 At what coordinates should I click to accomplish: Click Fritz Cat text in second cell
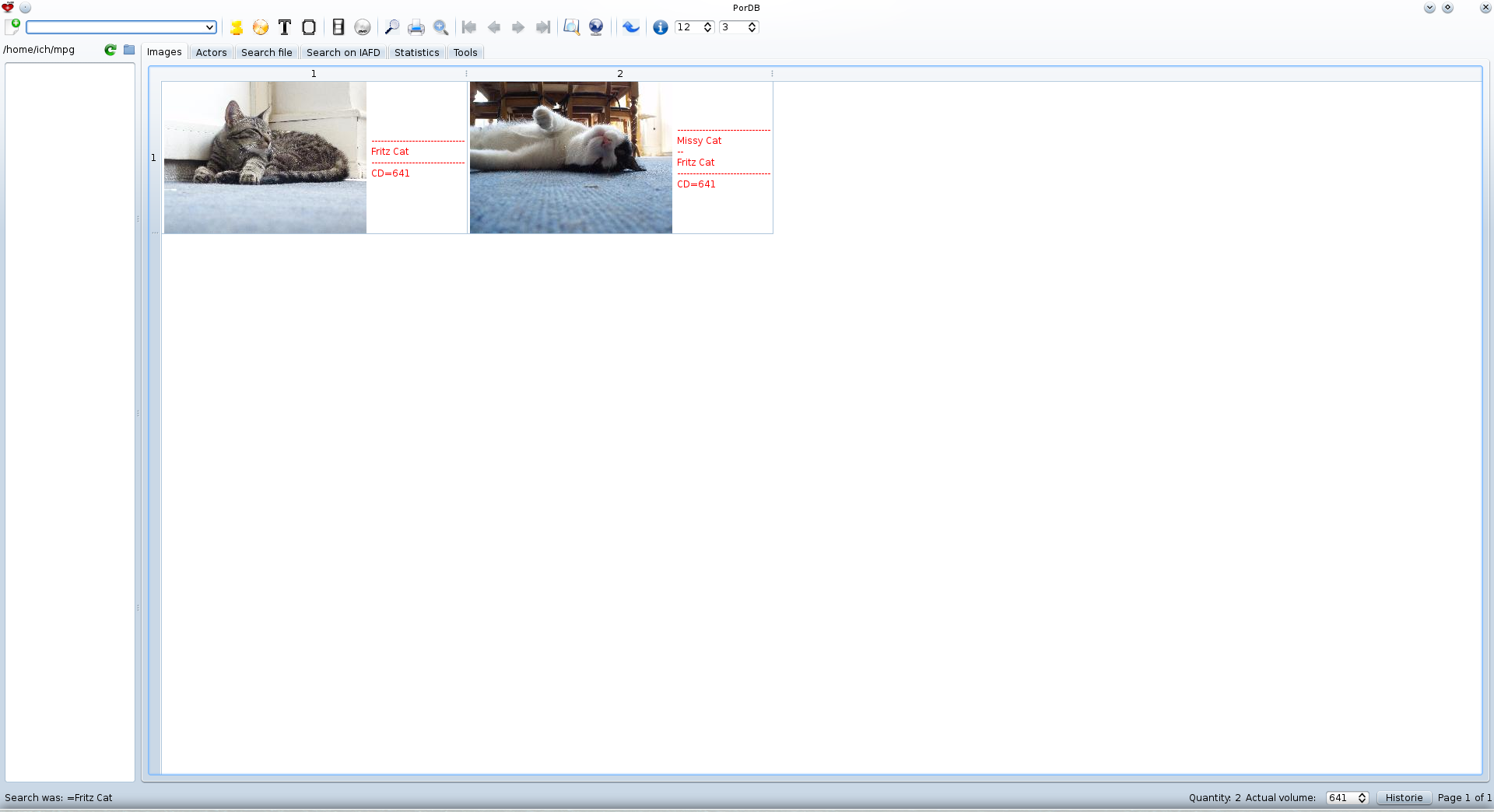pyautogui.click(x=696, y=163)
